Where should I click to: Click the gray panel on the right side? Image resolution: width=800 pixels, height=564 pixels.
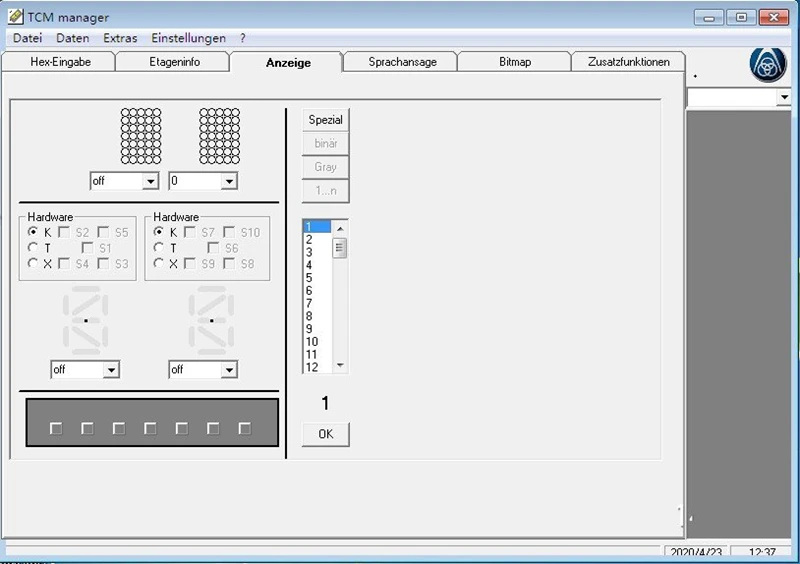(739, 324)
